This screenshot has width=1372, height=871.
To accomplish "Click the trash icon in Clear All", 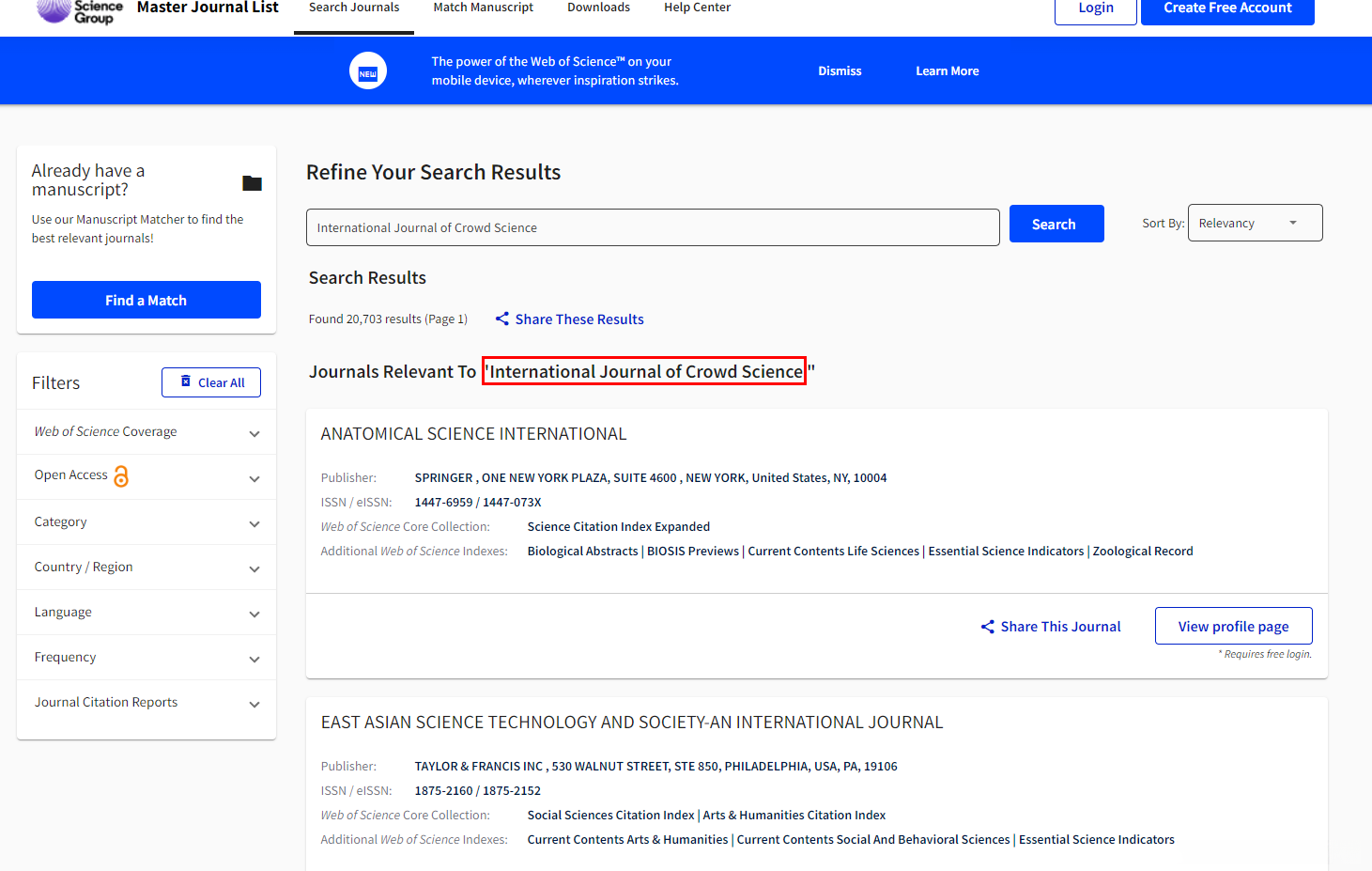I will pyautogui.click(x=186, y=381).
